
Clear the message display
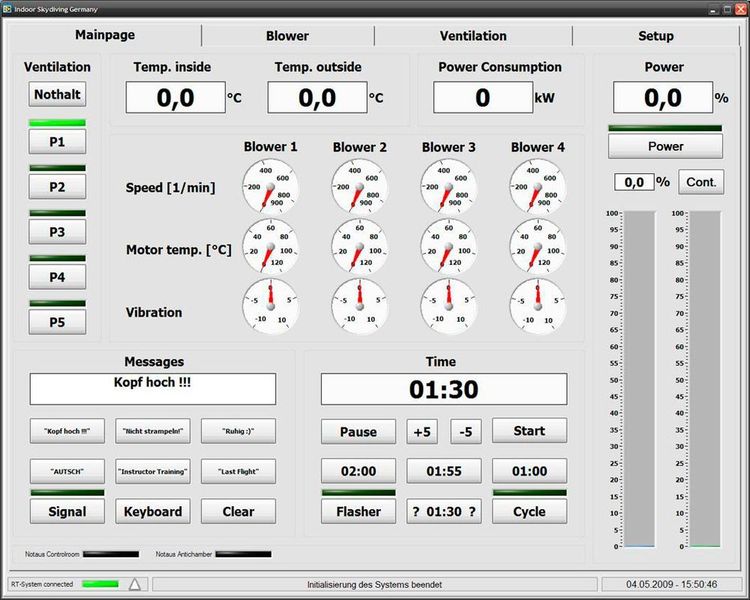click(x=238, y=511)
